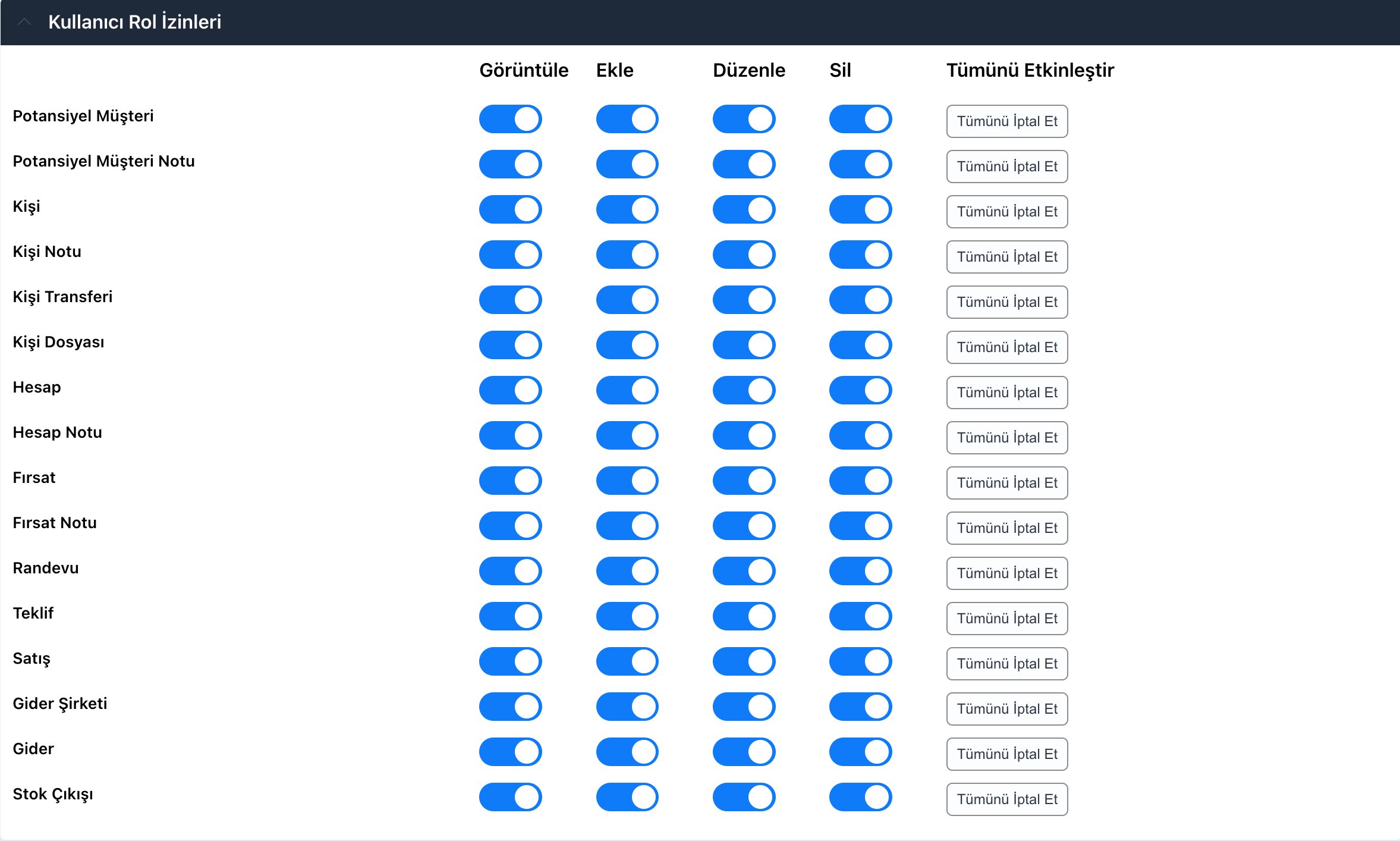1400x841 pixels.
Task: Click Tümünü İptal Et in Fırsat row
Action: (x=1007, y=483)
